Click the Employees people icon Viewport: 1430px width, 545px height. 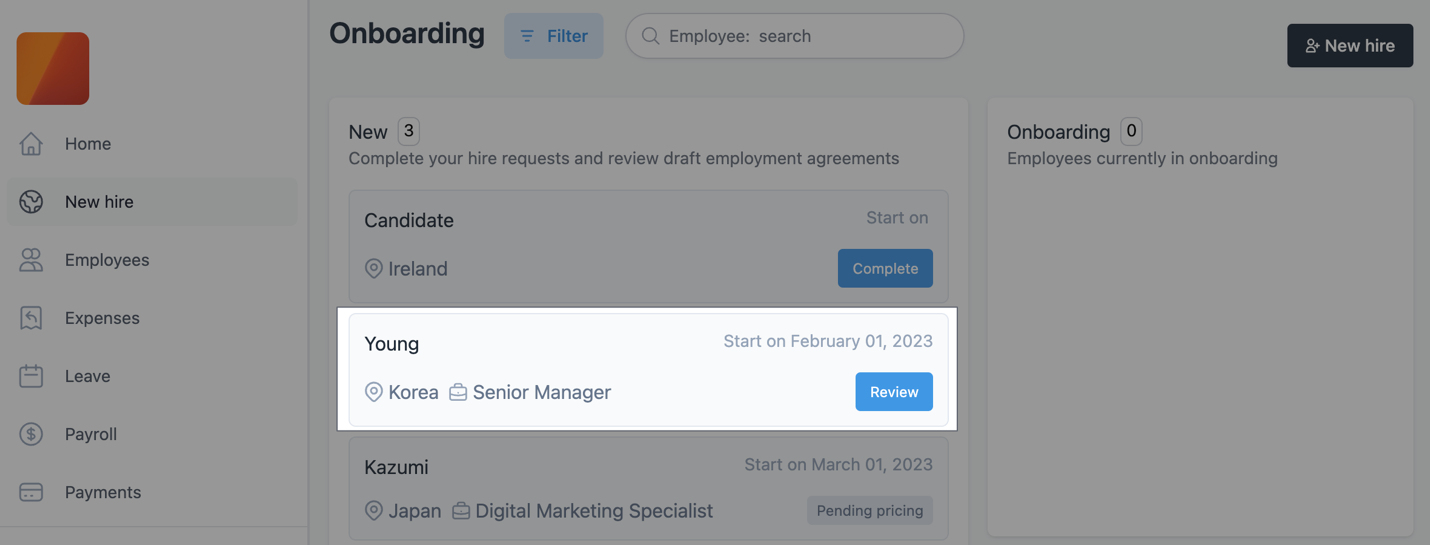[31, 260]
